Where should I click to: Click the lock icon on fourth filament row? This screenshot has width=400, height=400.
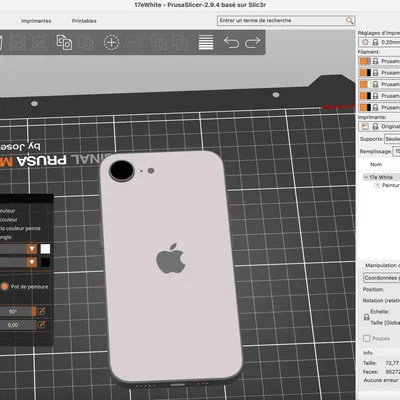pos(375,96)
